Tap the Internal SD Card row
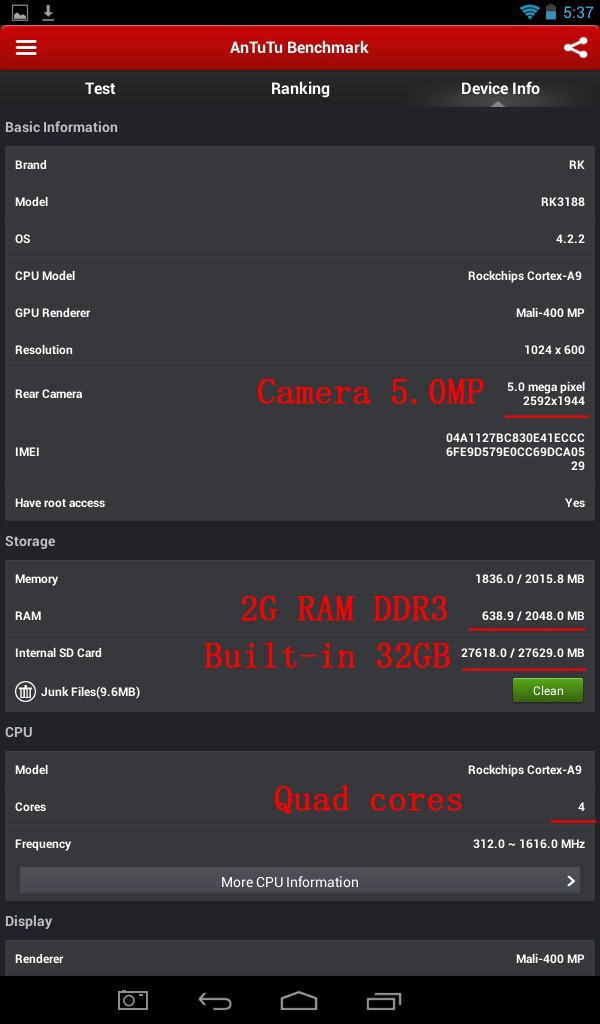Viewport: 600px width, 1024px height. [300, 652]
